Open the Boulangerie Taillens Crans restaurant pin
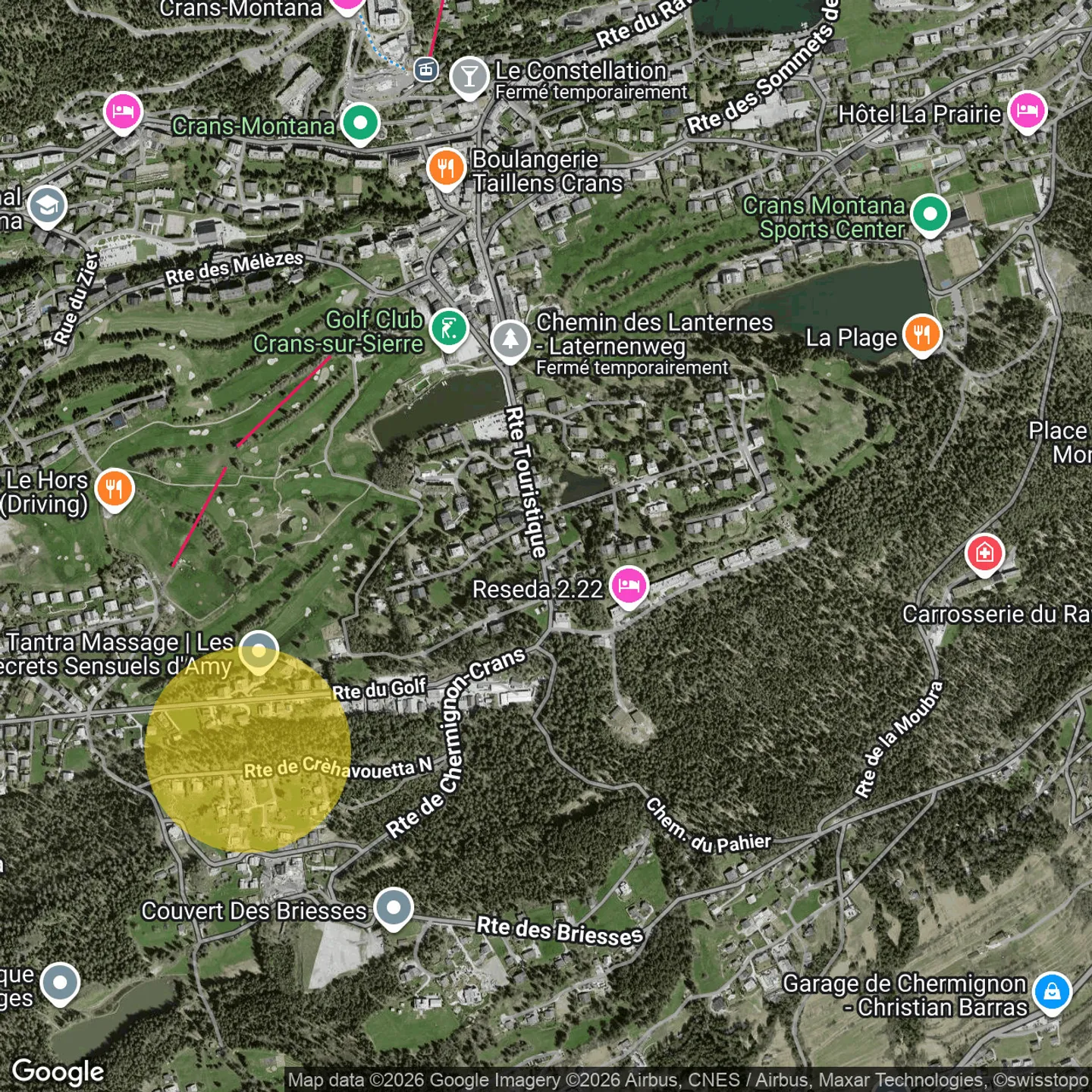The height and width of the screenshot is (1092, 1092). point(446,169)
